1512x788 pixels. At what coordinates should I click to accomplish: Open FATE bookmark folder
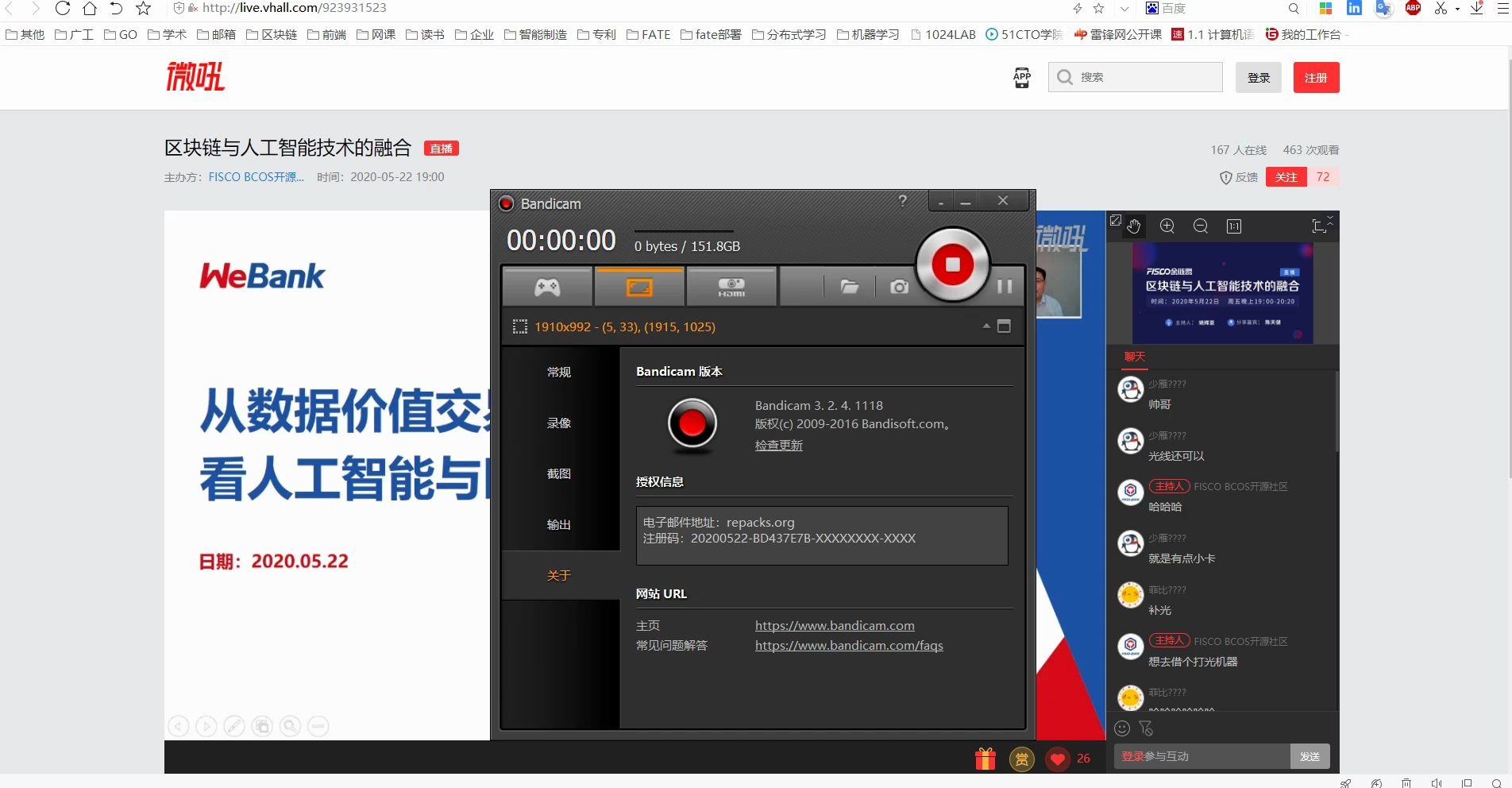(x=648, y=34)
